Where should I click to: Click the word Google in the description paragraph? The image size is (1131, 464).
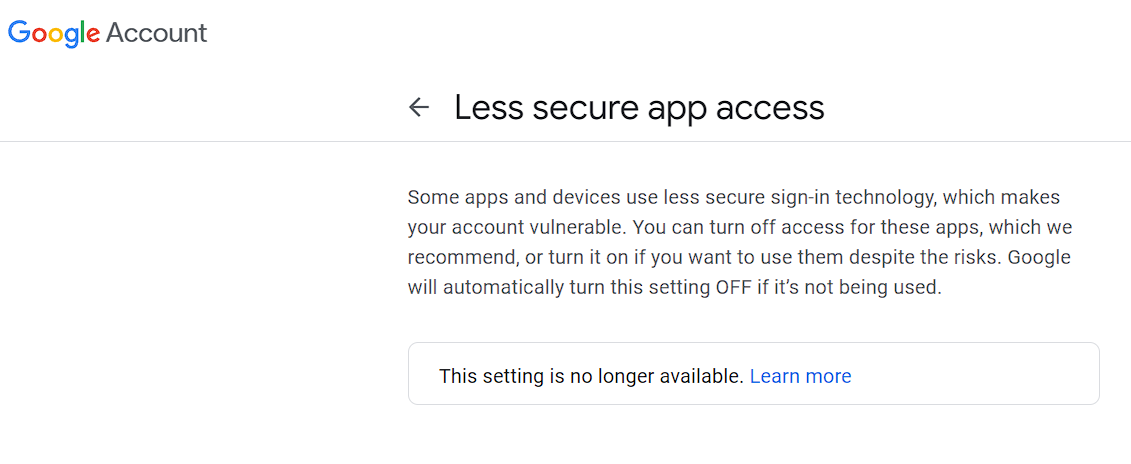click(1038, 258)
